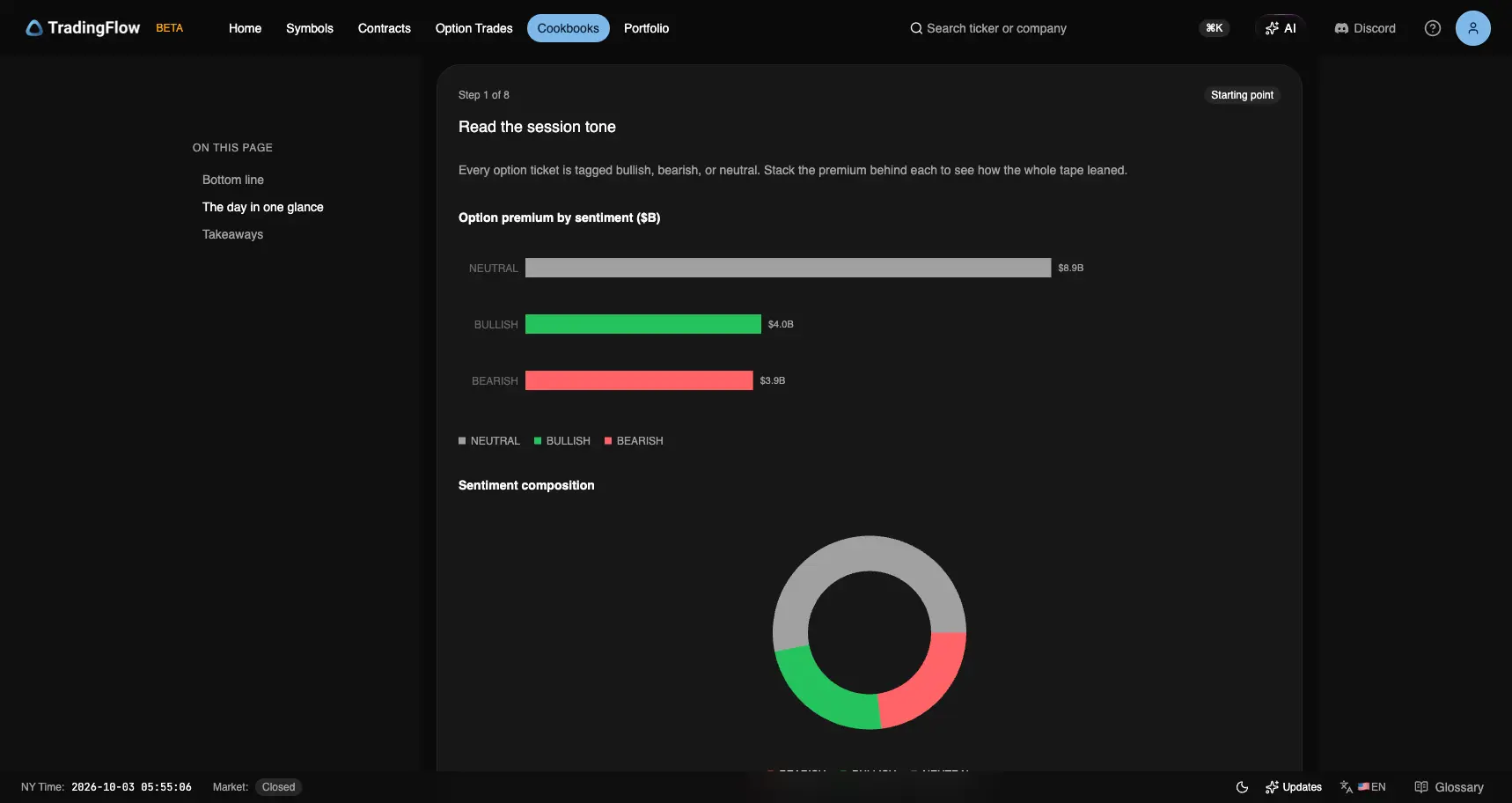This screenshot has height=803, width=1512.
Task: Toggle dark mode moon icon
Action: click(x=1242, y=787)
